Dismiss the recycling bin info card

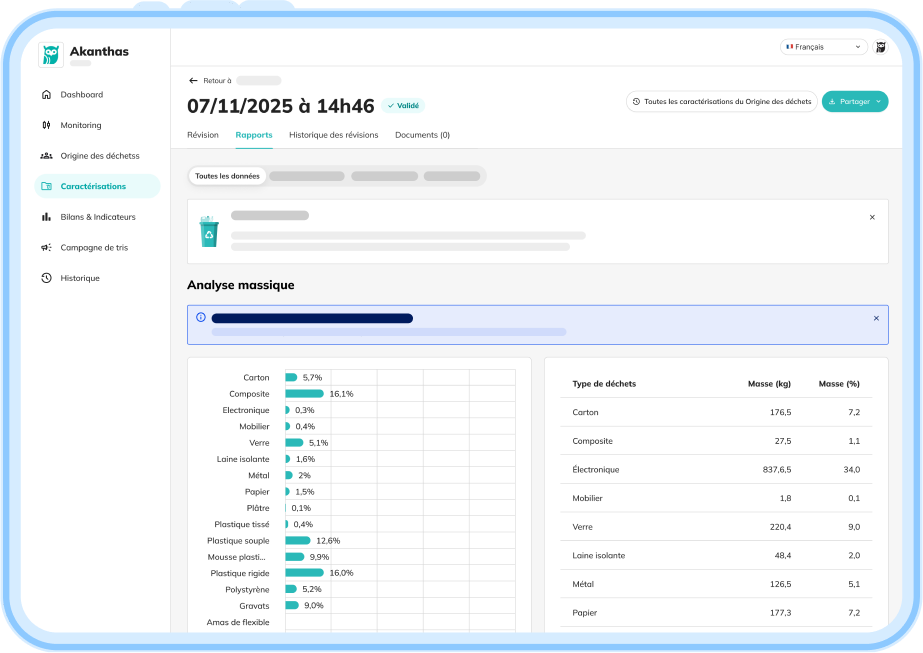(872, 217)
